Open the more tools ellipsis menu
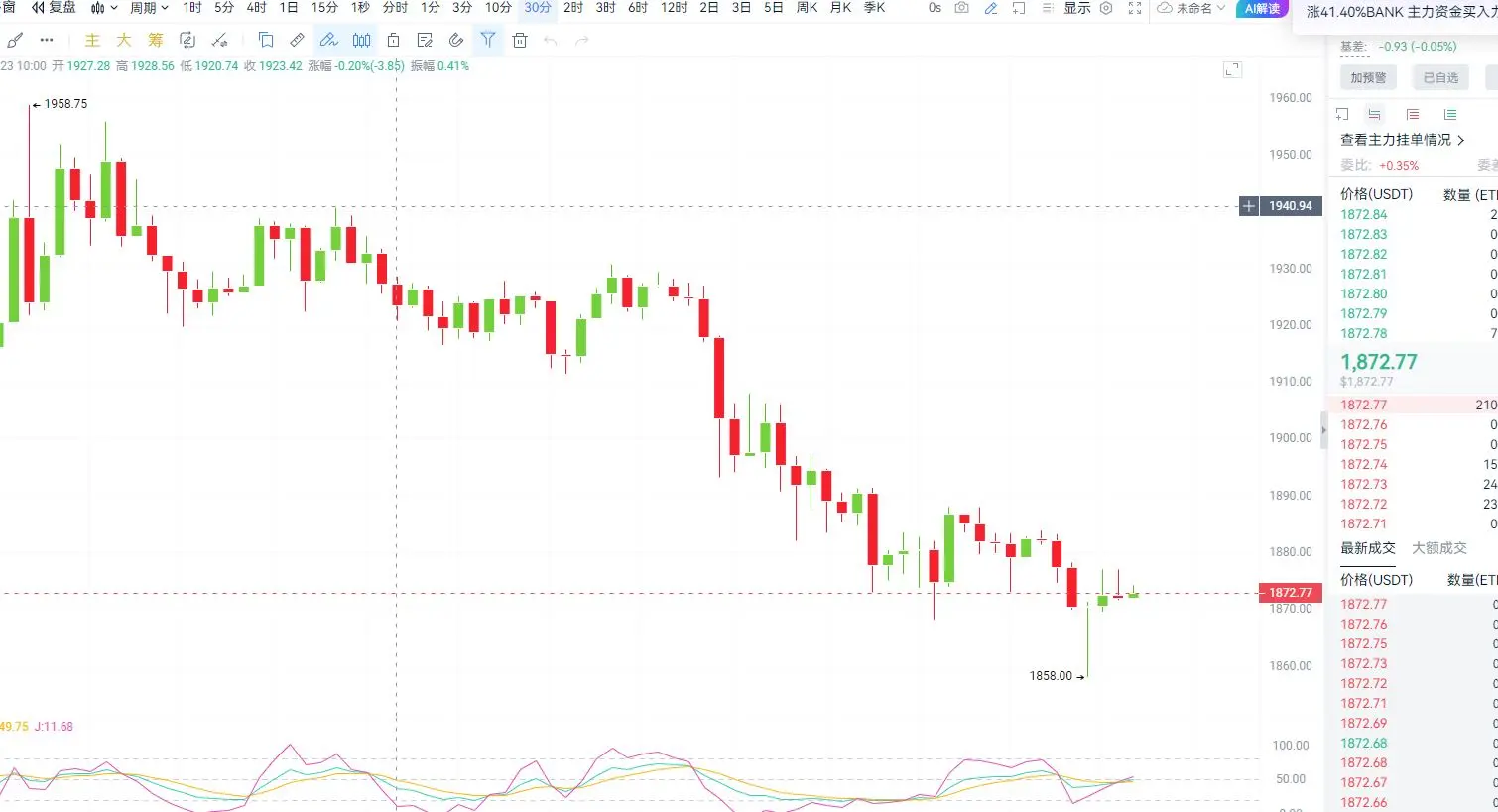1498x812 pixels. [x=47, y=41]
